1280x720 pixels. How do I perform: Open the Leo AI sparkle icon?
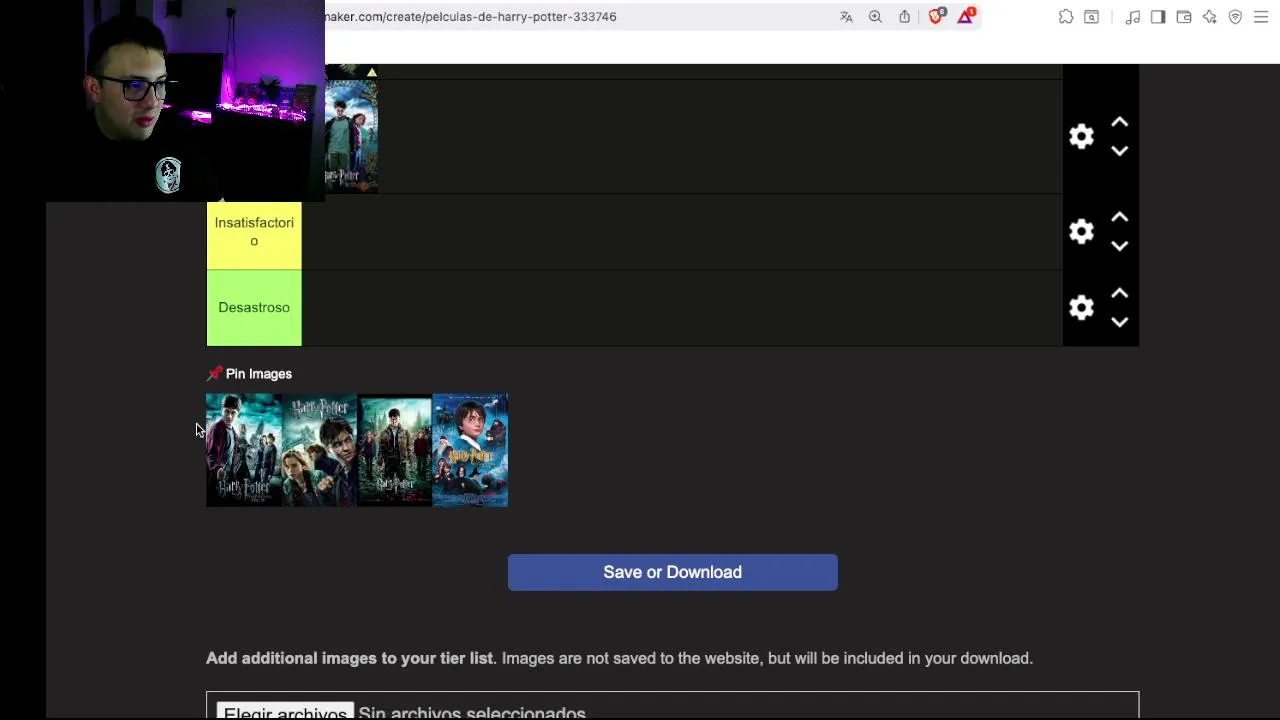tap(1210, 17)
